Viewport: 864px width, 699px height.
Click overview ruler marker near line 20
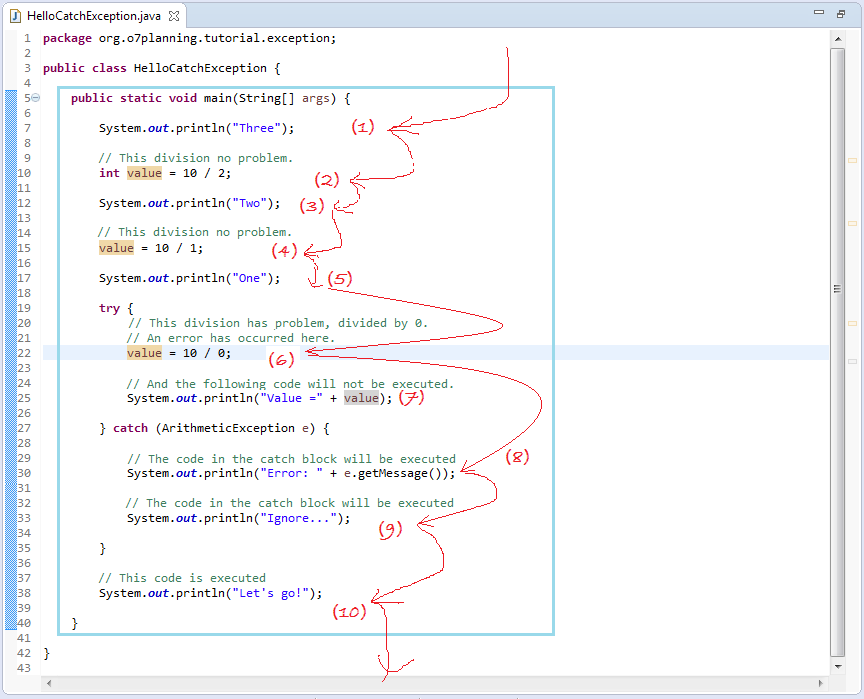pos(852,323)
